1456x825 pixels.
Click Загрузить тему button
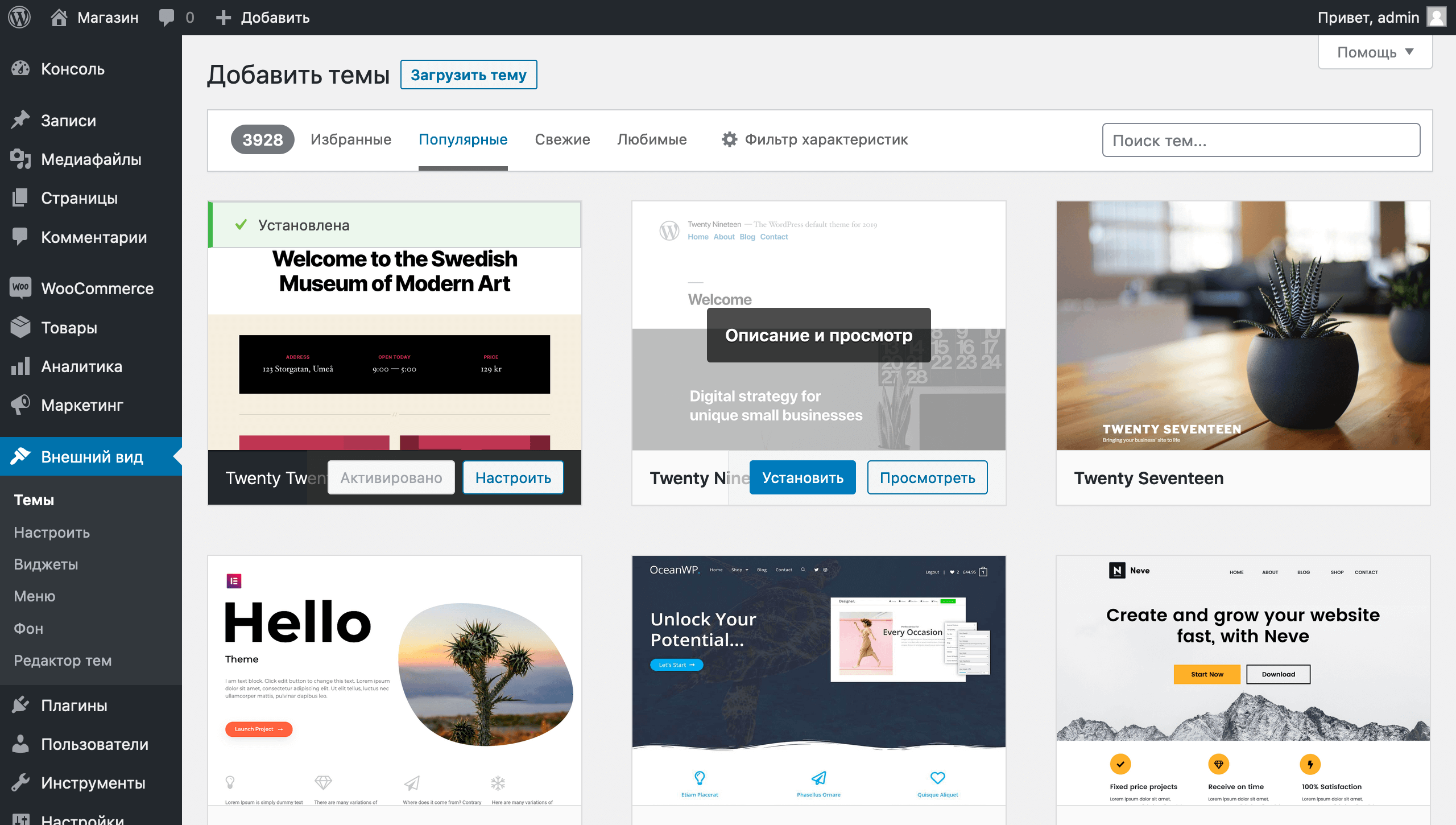468,75
